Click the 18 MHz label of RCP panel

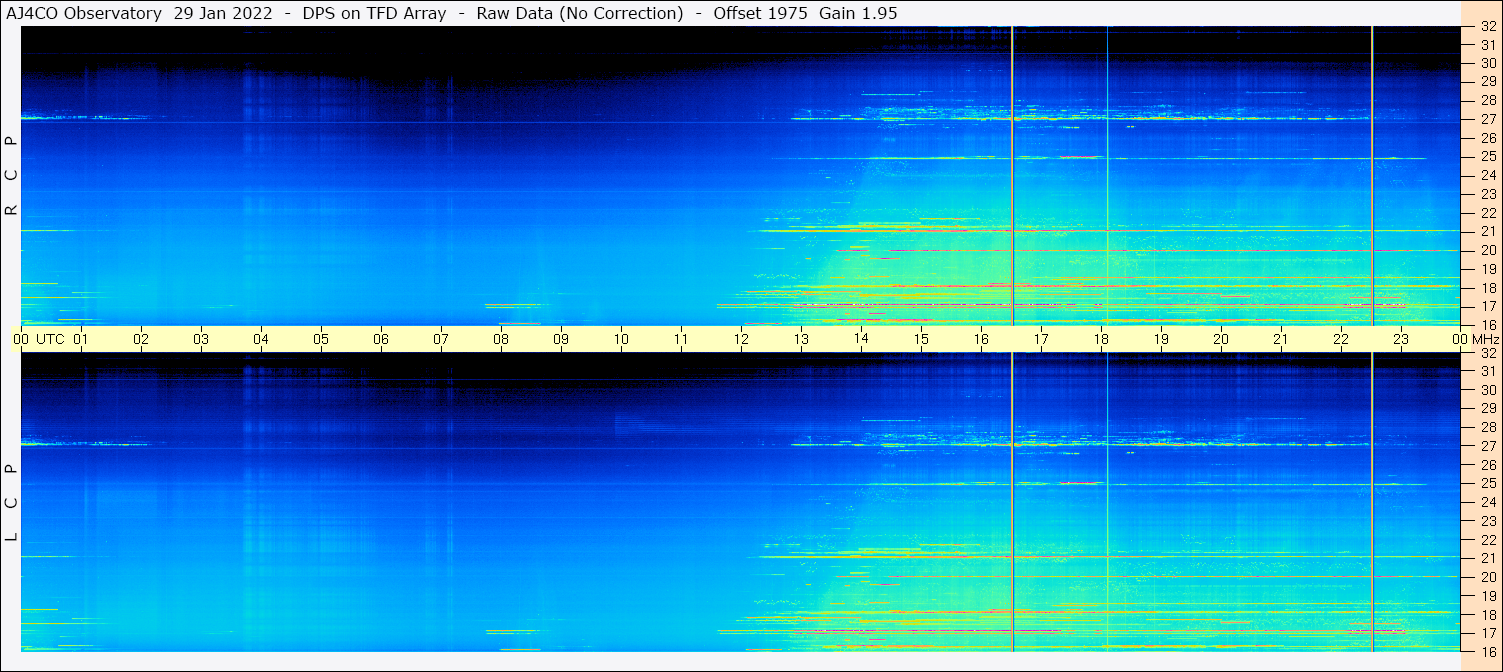point(1488,288)
